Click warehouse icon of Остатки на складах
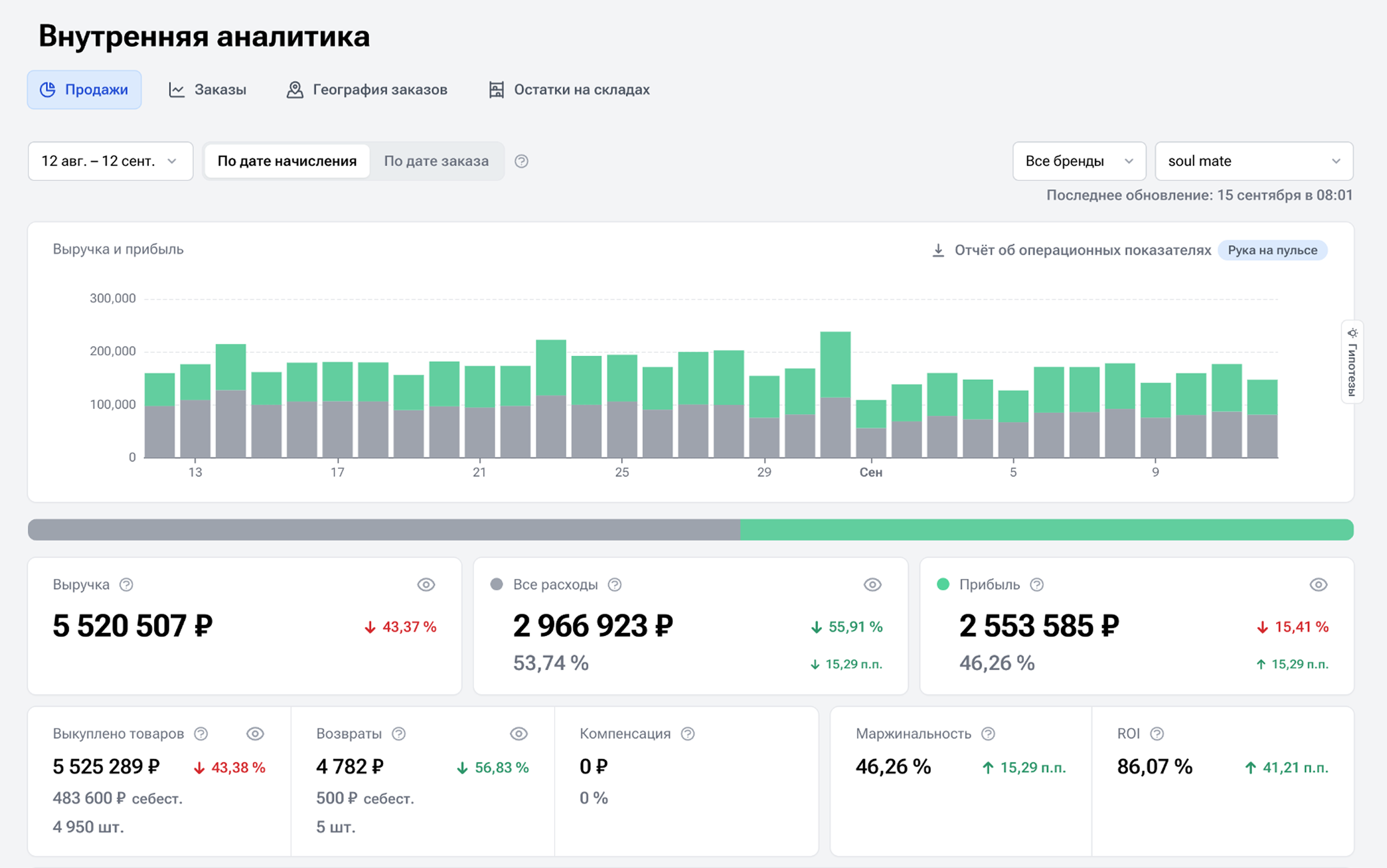1387x868 pixels. 496,90
